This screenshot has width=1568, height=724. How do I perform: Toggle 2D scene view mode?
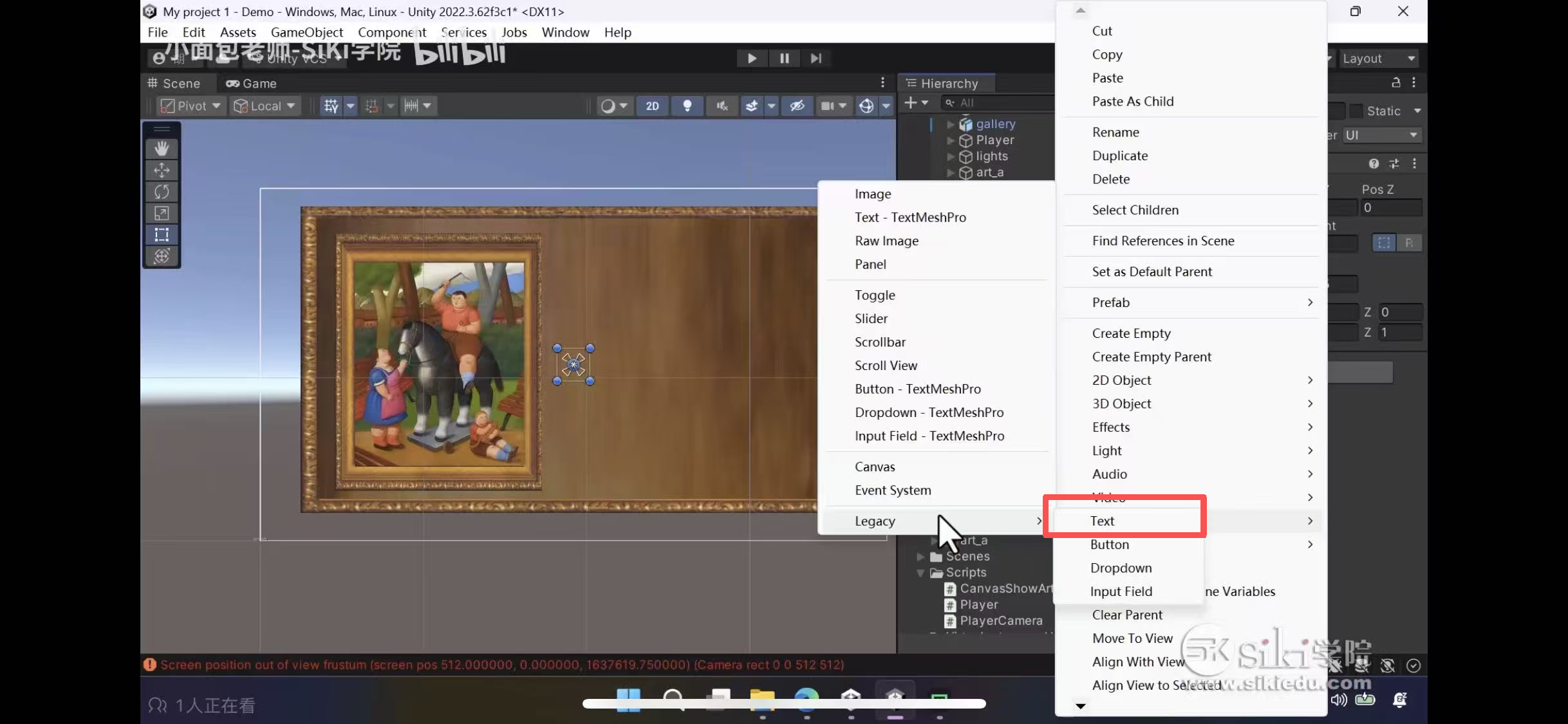[652, 106]
